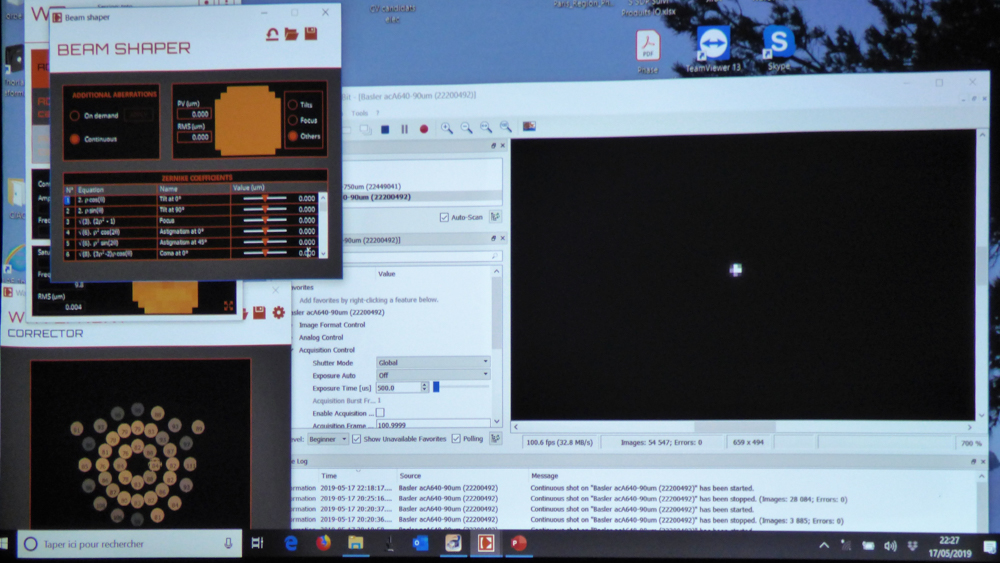Click the volume icon in system tray
Image resolution: width=1000 pixels, height=563 pixels.
tap(890, 546)
